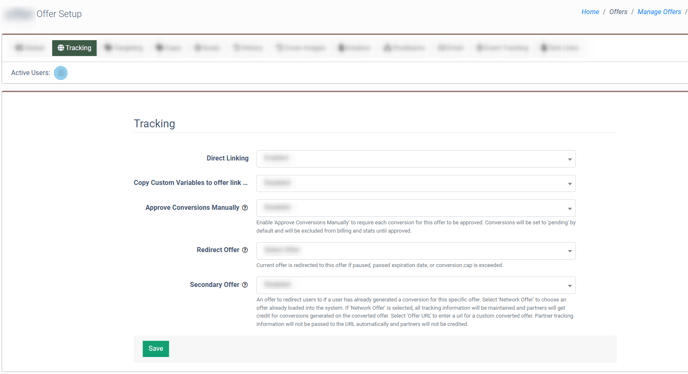Viewport: 688px width, 374px height.
Task: Open the blurred Cover Images tab
Action: click(x=301, y=48)
